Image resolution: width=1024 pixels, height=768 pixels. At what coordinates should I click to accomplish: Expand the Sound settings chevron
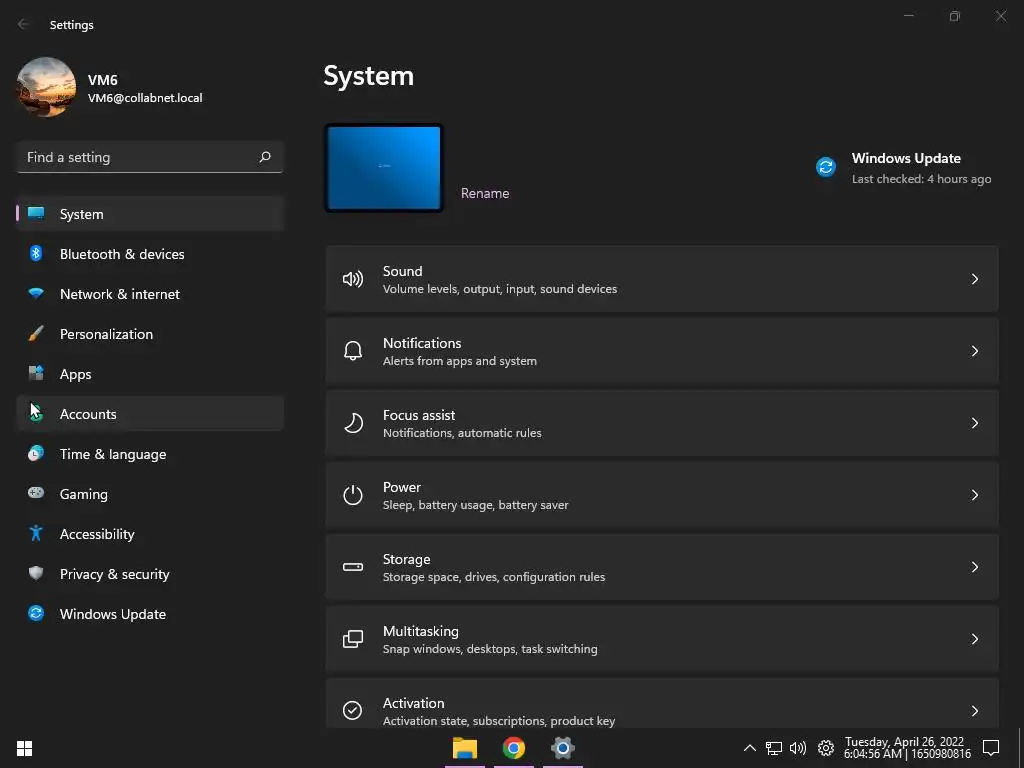(x=974, y=280)
